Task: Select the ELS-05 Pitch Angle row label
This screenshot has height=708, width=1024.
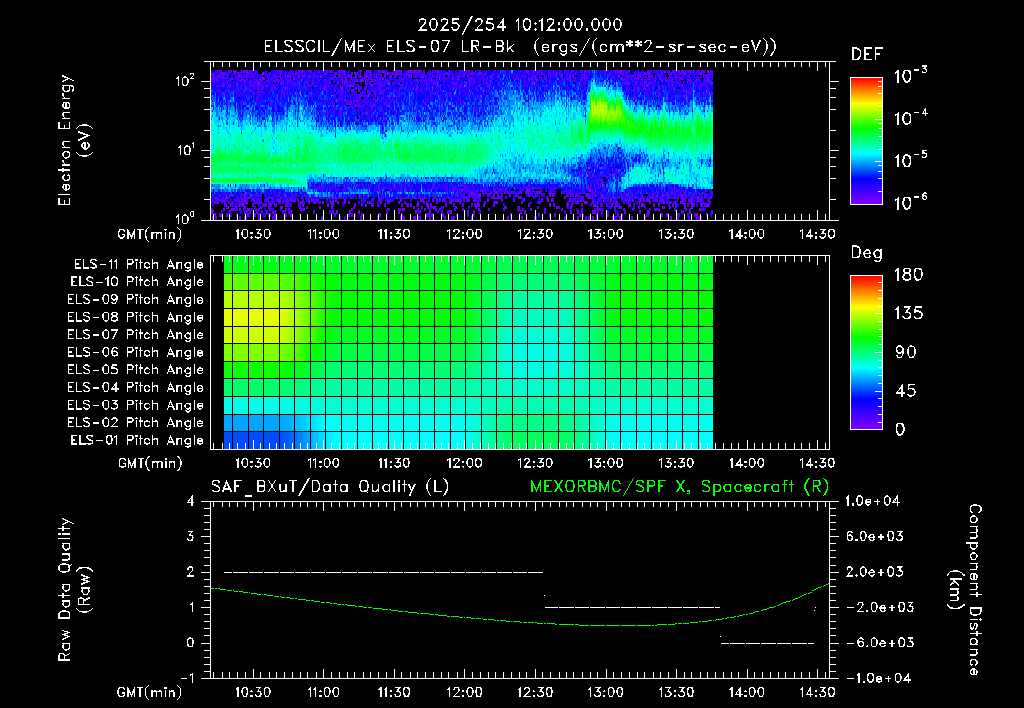Action: click(136, 370)
